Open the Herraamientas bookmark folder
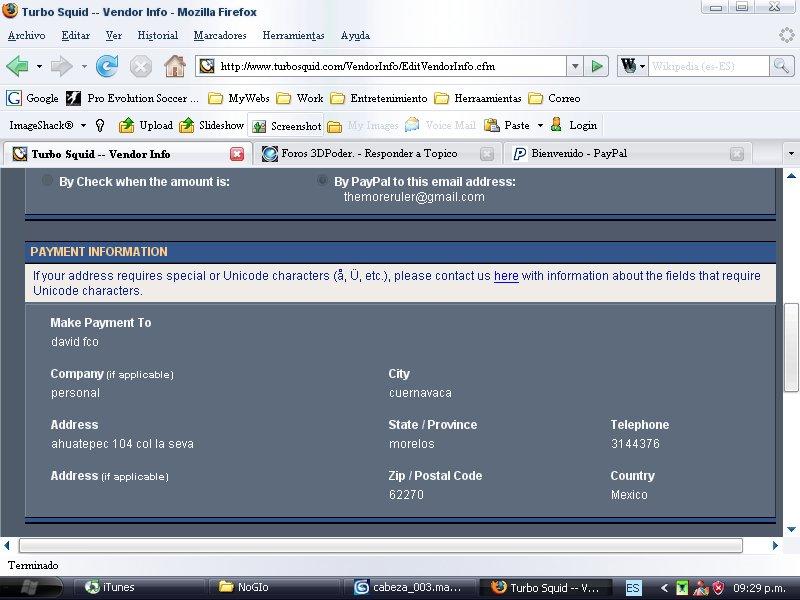 click(478, 98)
